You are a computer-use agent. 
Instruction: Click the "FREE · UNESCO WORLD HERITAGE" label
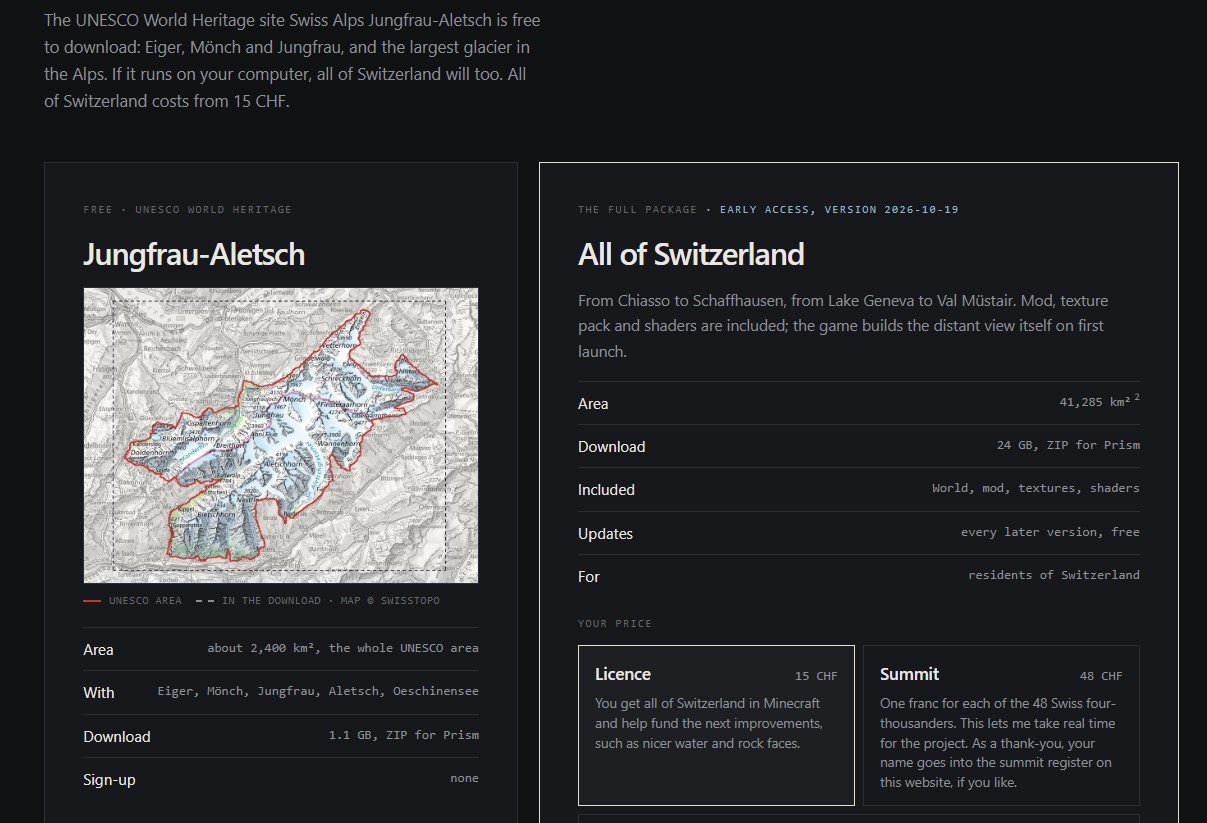click(x=188, y=210)
